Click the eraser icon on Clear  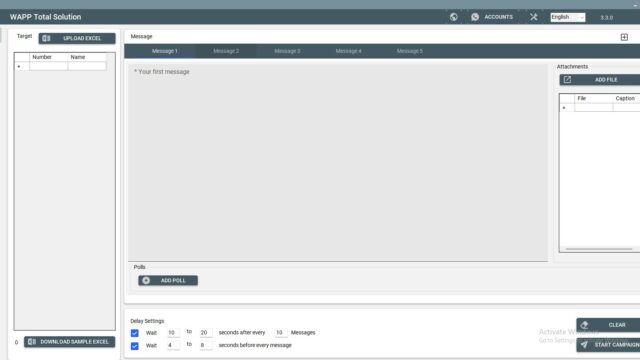pyautogui.click(x=584, y=325)
